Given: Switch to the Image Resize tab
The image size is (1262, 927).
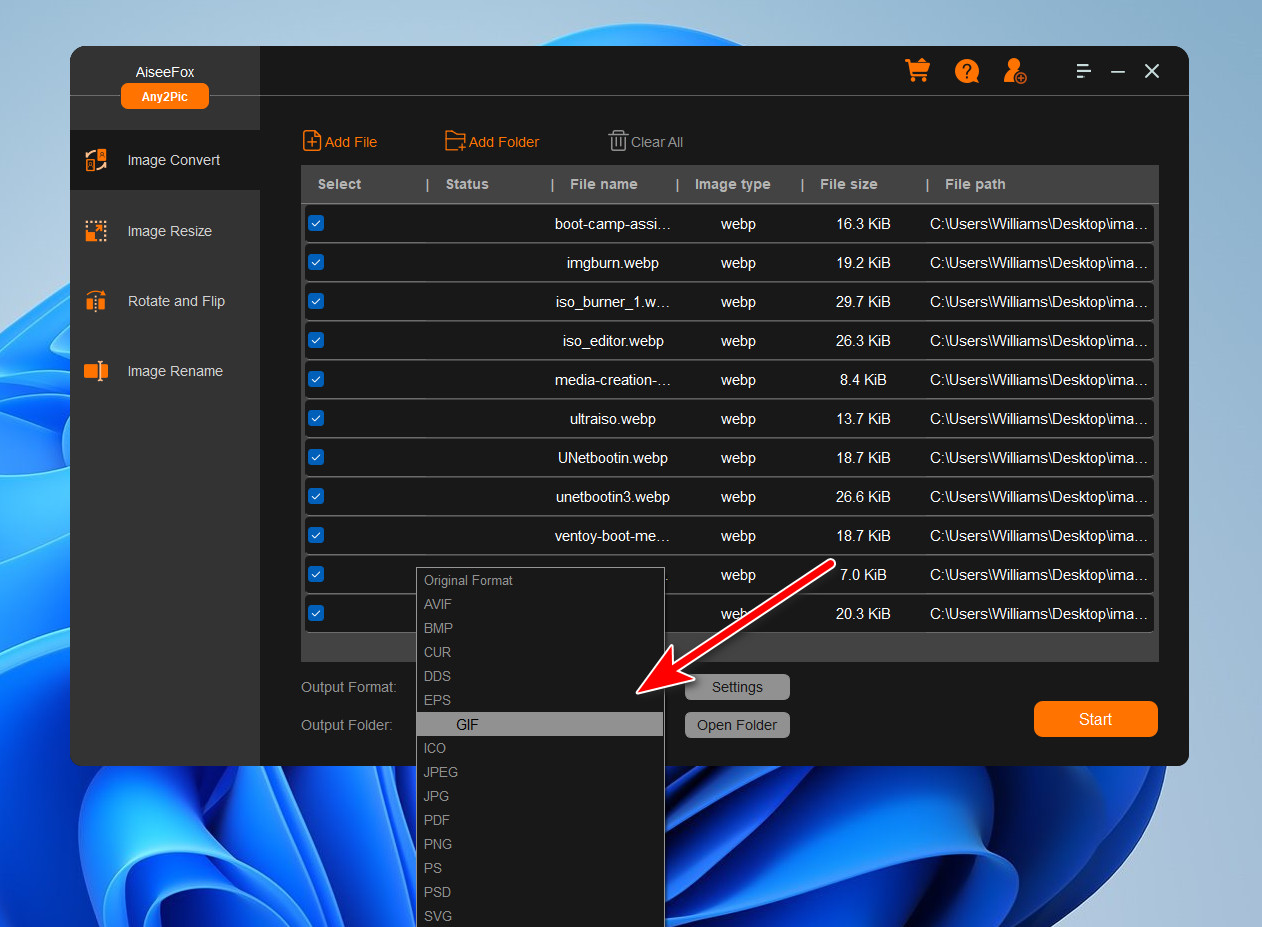Looking at the screenshot, I should (x=165, y=231).
